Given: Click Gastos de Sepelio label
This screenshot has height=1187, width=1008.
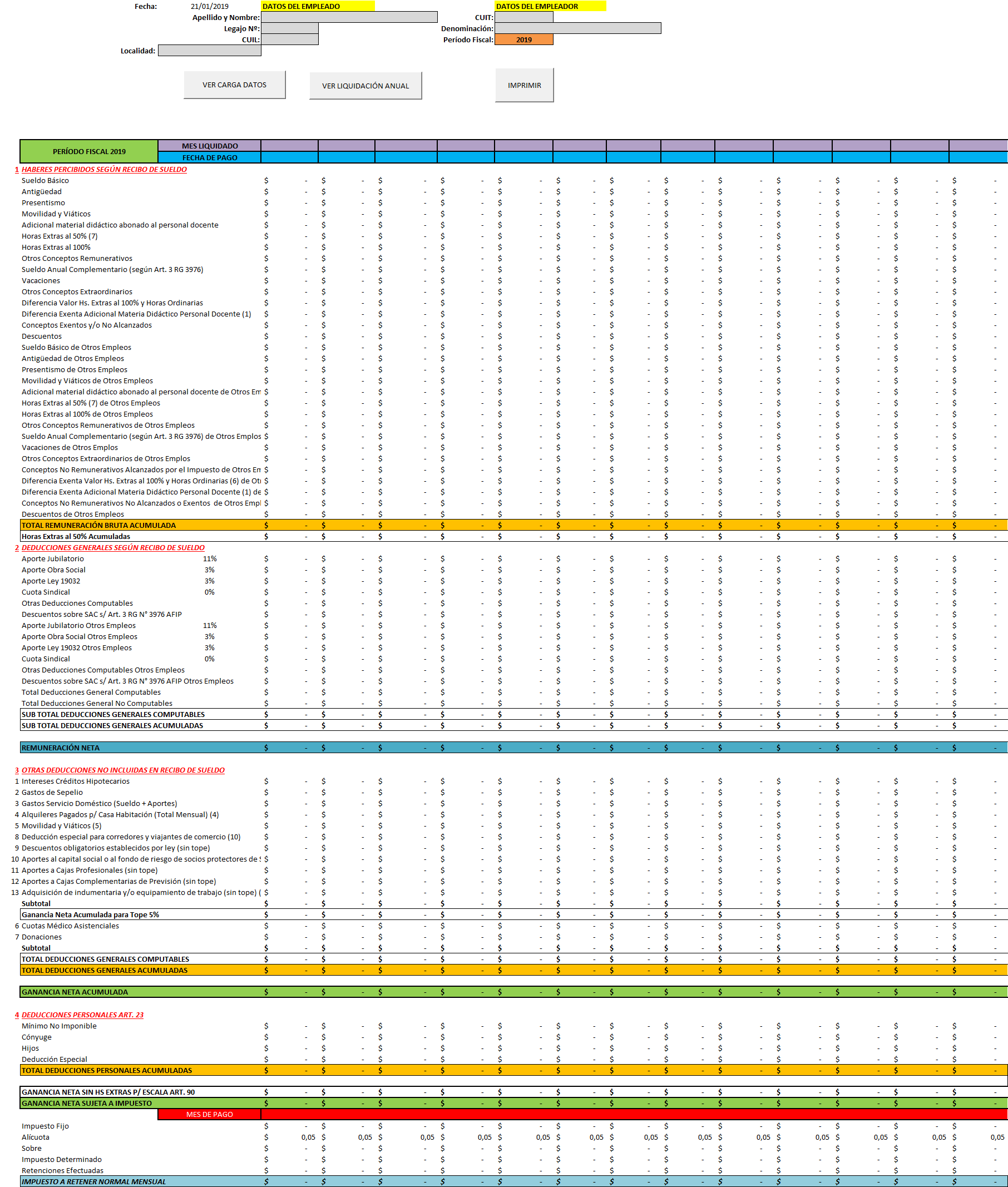Looking at the screenshot, I should coord(52,792).
